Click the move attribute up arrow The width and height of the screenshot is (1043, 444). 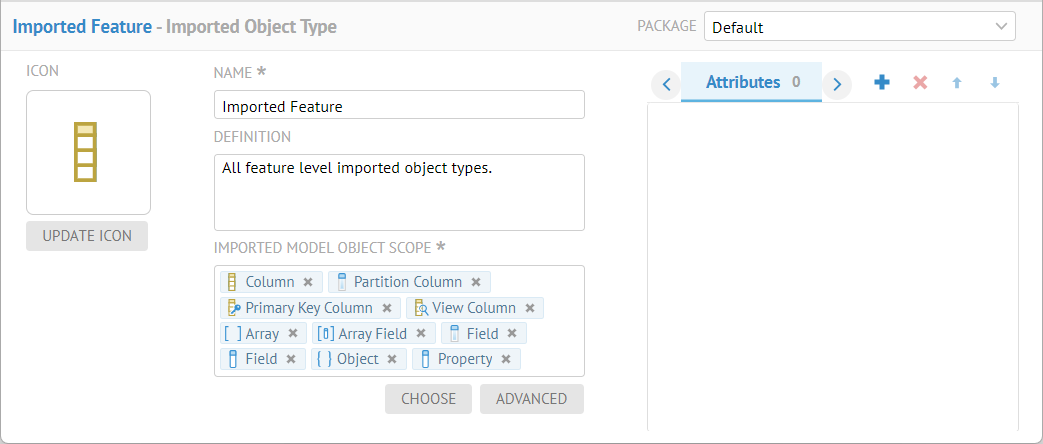click(957, 83)
